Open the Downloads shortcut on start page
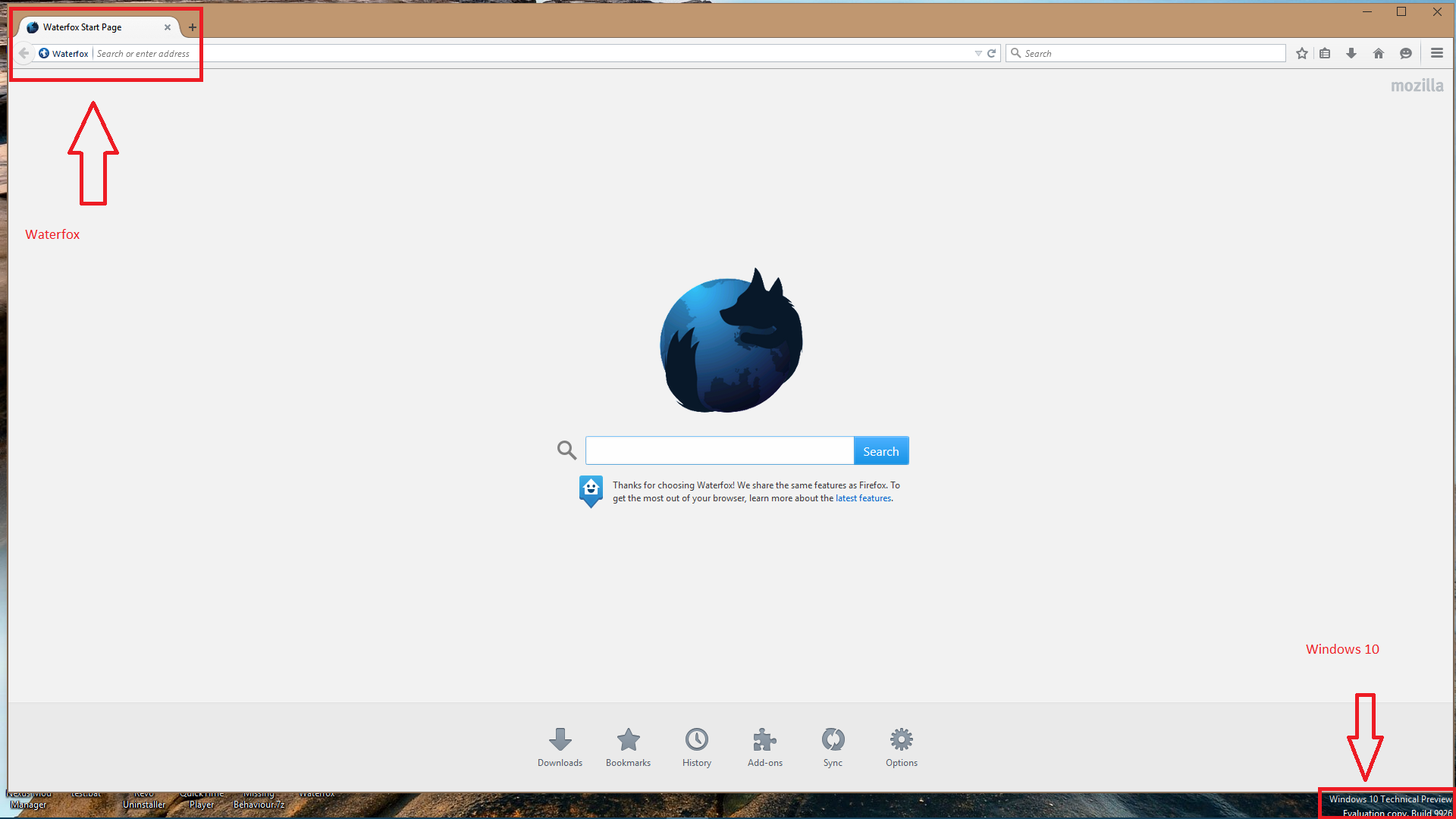This screenshot has height=819, width=1456. point(560,747)
